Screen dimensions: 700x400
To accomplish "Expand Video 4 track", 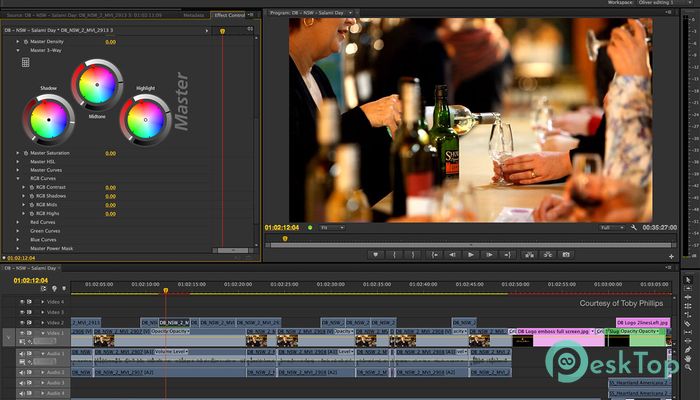I will 43,302.
